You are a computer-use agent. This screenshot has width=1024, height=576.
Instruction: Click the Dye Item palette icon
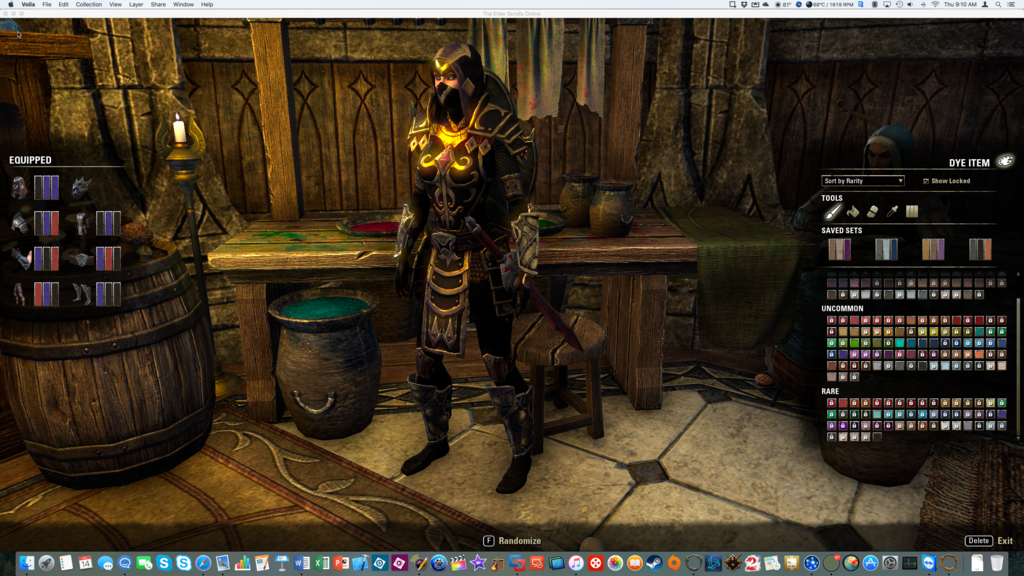coord(1005,161)
